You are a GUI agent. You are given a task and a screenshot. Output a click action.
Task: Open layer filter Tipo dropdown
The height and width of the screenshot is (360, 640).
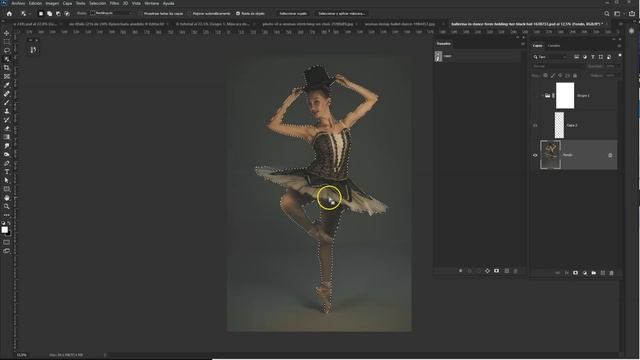[551, 57]
